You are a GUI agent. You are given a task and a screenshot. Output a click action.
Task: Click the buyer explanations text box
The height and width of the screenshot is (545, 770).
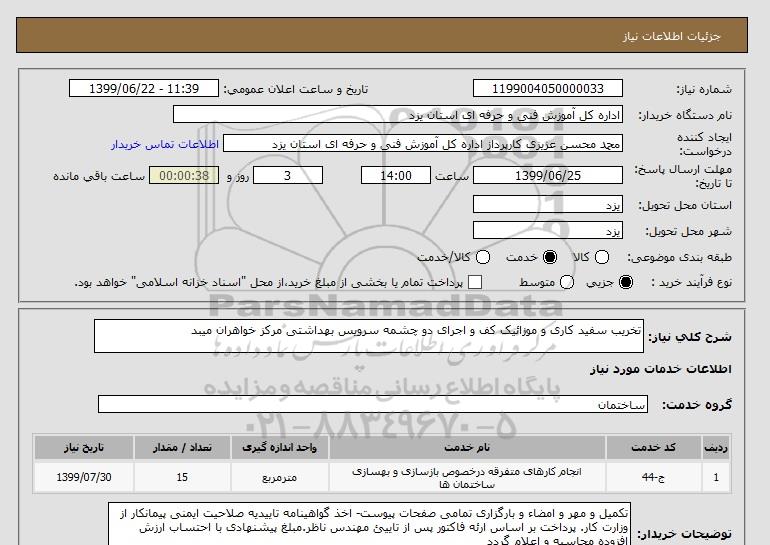[369, 523]
